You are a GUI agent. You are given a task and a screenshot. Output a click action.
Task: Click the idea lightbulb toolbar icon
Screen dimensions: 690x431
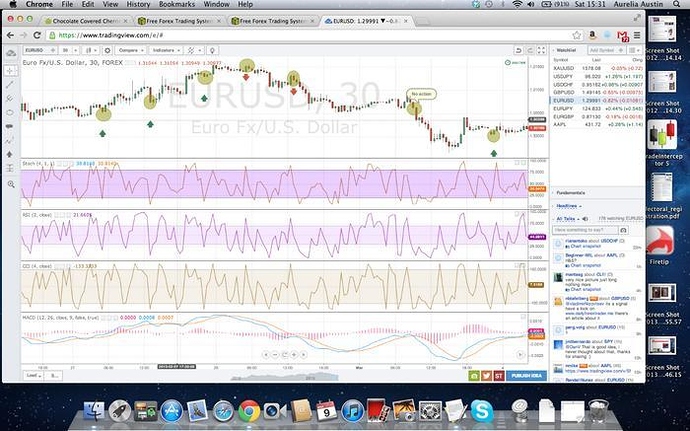coord(213,51)
